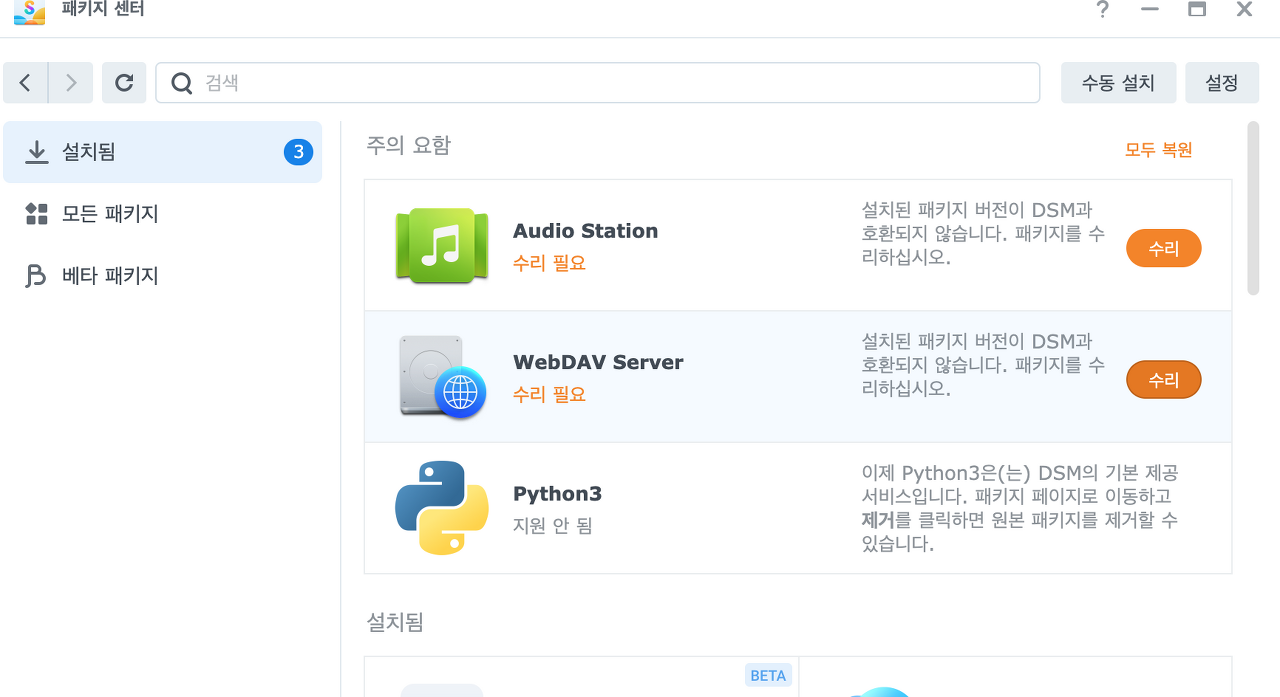Open the Python3 package icon
1280x697 pixels.
tap(441, 508)
